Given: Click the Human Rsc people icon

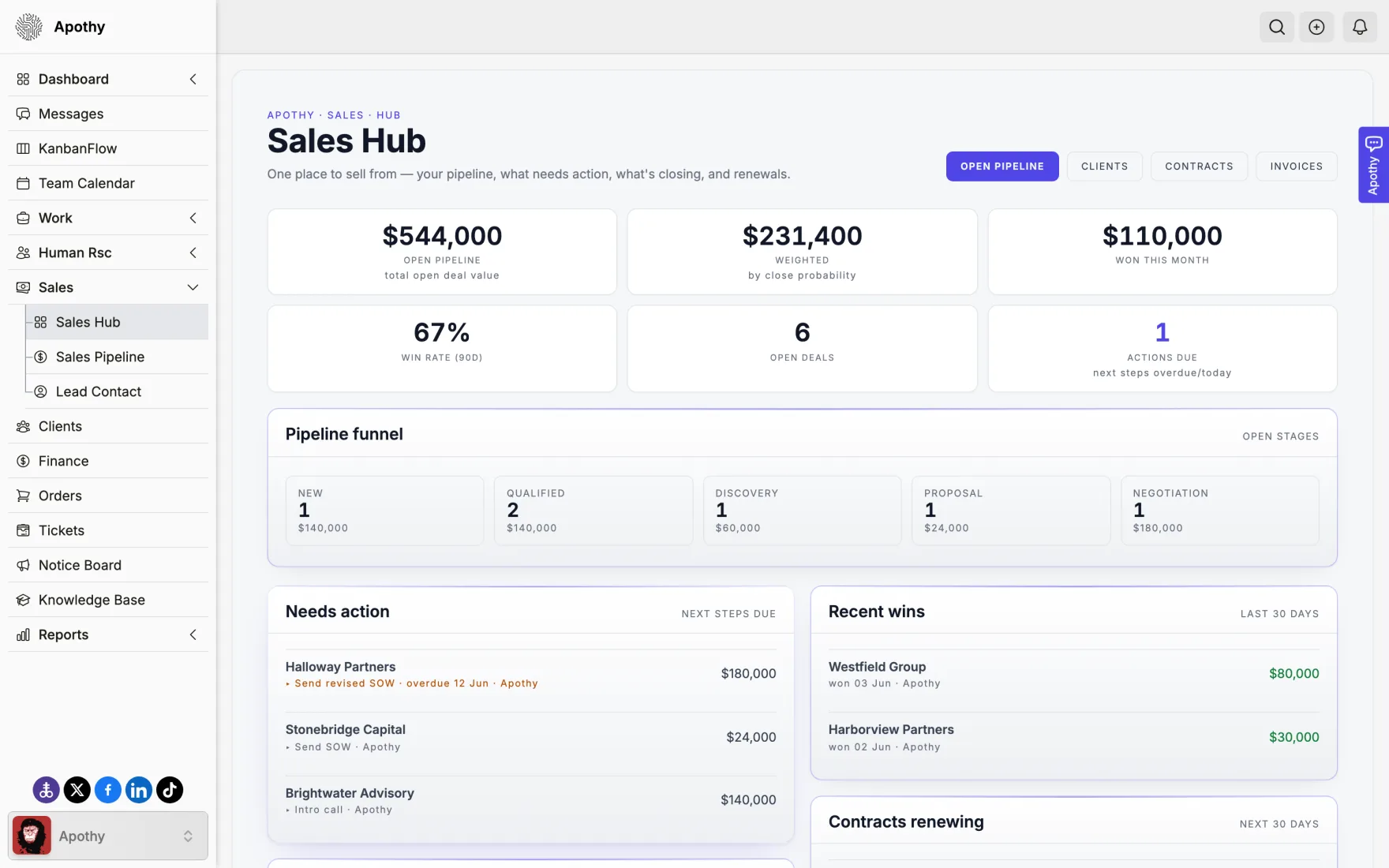Looking at the screenshot, I should tap(23, 253).
